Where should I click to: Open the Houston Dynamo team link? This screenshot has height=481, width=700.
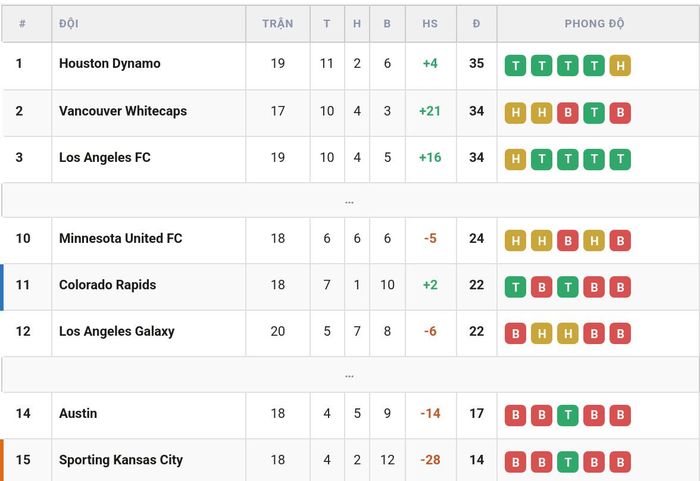110,63
